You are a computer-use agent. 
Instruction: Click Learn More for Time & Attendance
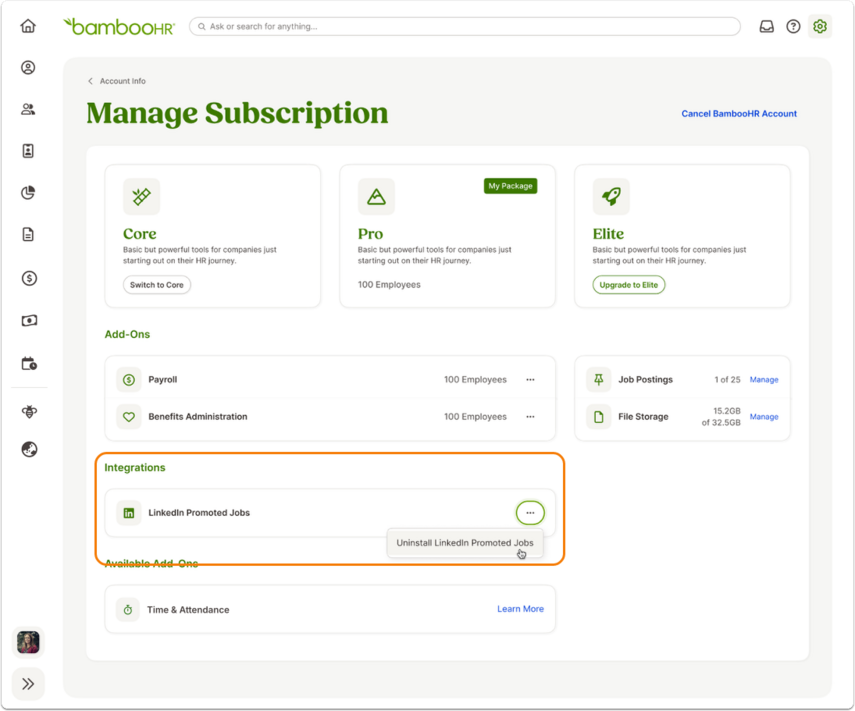pyautogui.click(x=520, y=609)
